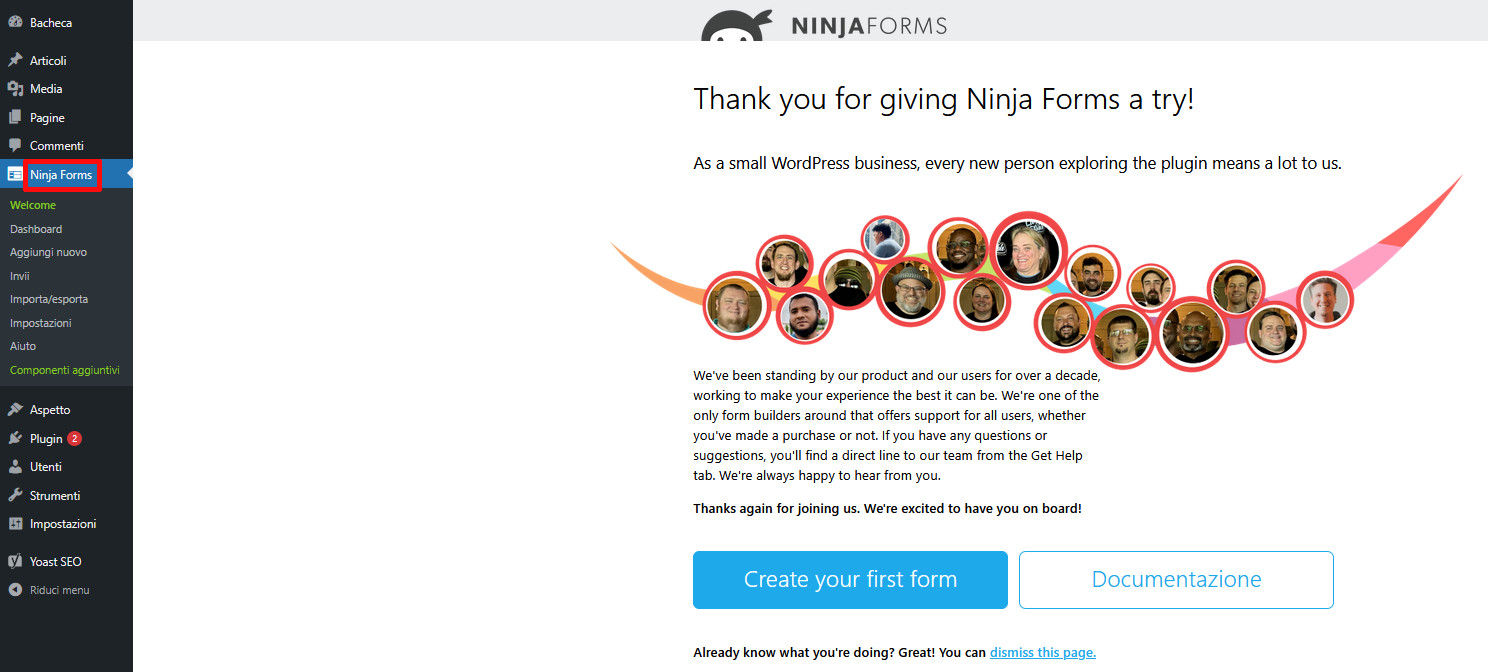
Task: Click the Bacheca dashboard gauge icon
Action: 15,22
